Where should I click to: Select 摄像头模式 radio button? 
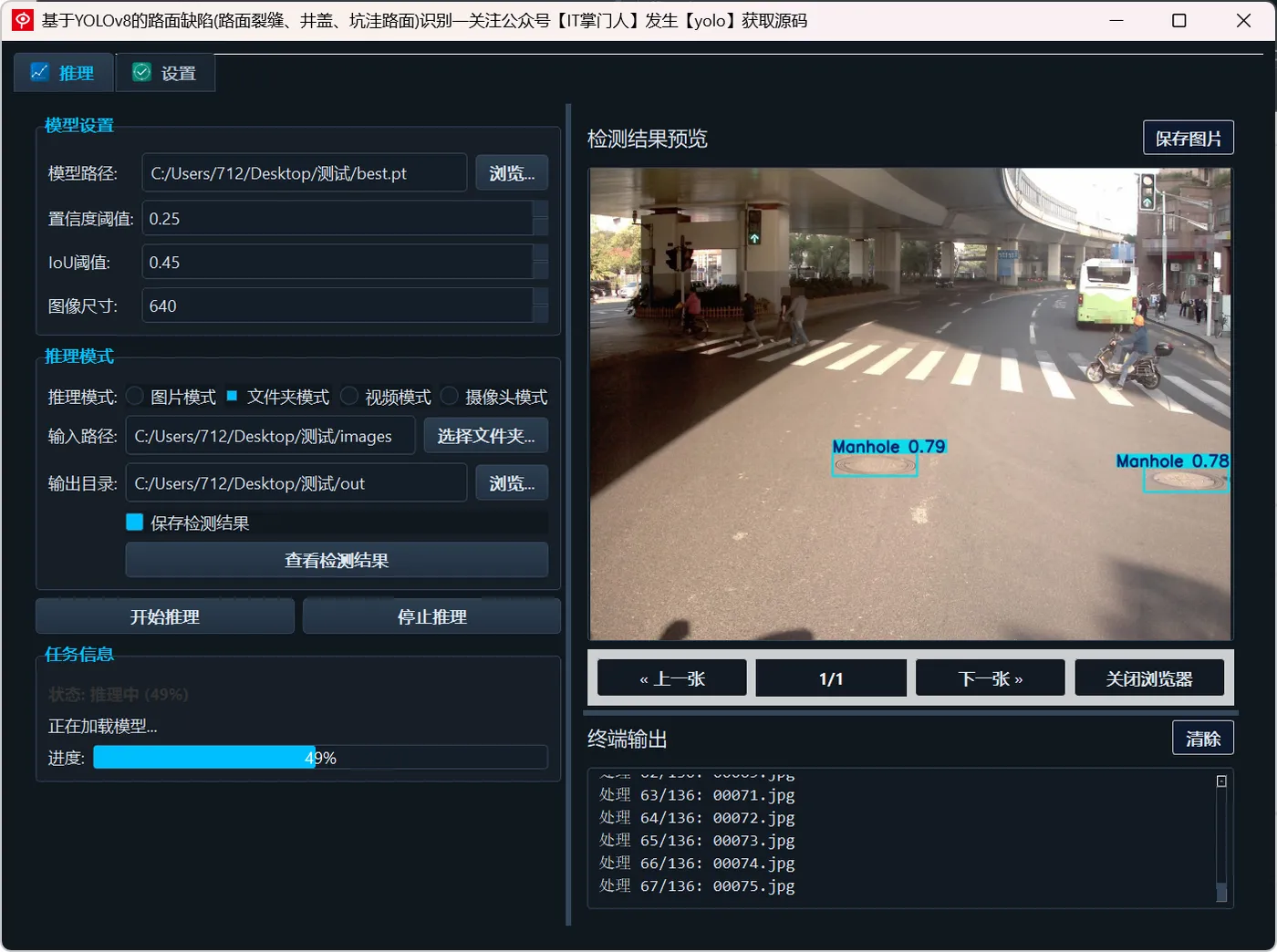tap(450, 396)
